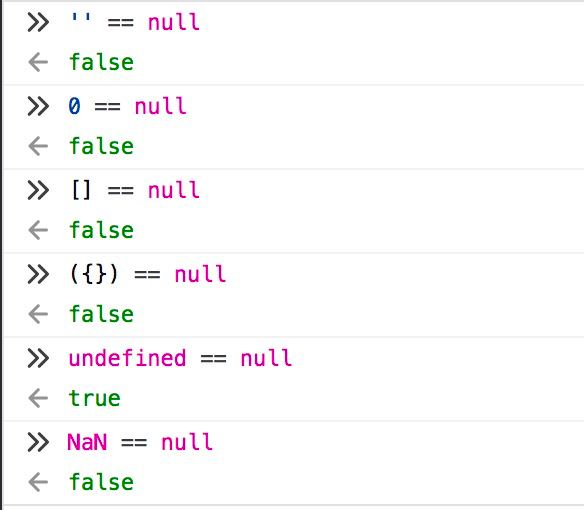This screenshot has width=584, height=510.
Task: Click the input chevron beside '' == null
Action: (x=38, y=22)
